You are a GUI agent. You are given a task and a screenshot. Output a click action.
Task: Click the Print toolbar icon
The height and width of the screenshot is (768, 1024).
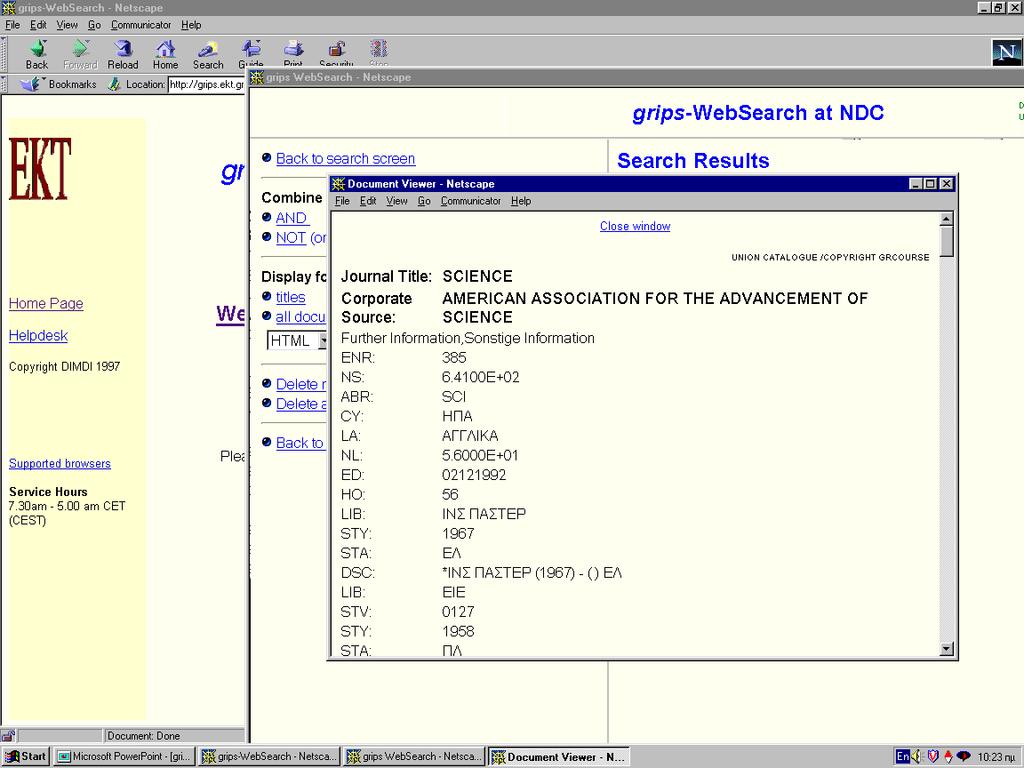click(293, 54)
